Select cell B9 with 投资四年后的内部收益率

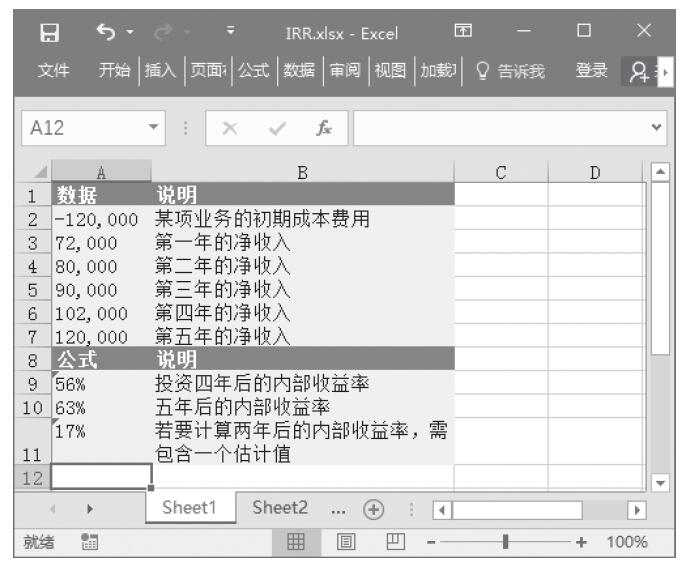coord(303,381)
